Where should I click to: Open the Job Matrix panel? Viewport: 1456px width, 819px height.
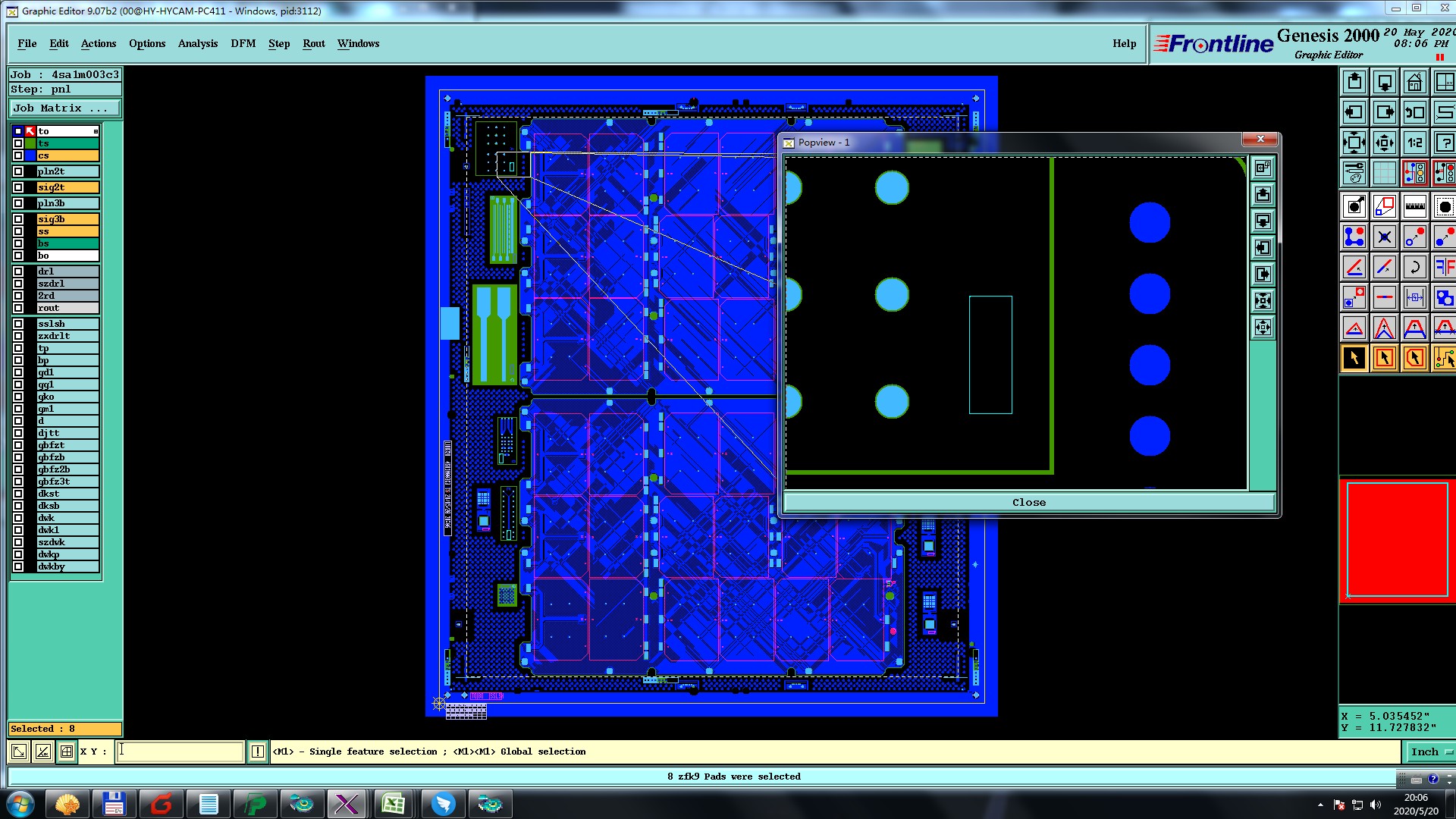(x=64, y=108)
